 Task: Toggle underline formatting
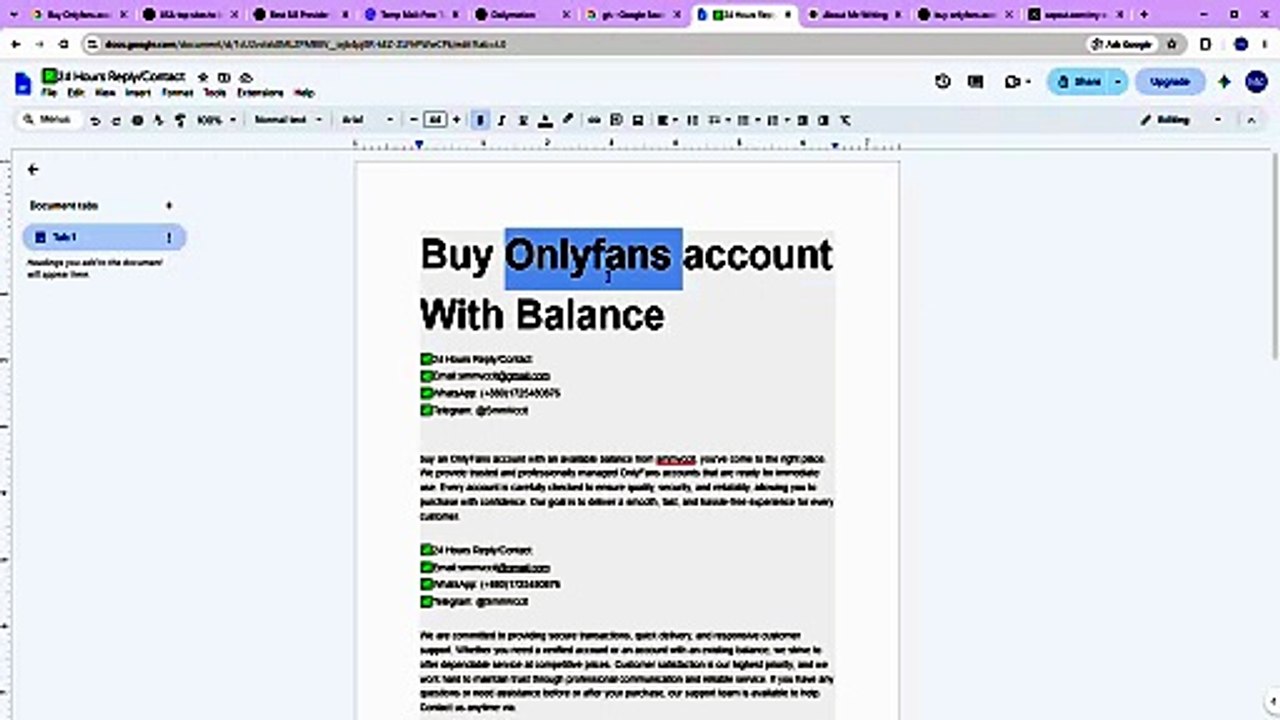click(x=522, y=120)
